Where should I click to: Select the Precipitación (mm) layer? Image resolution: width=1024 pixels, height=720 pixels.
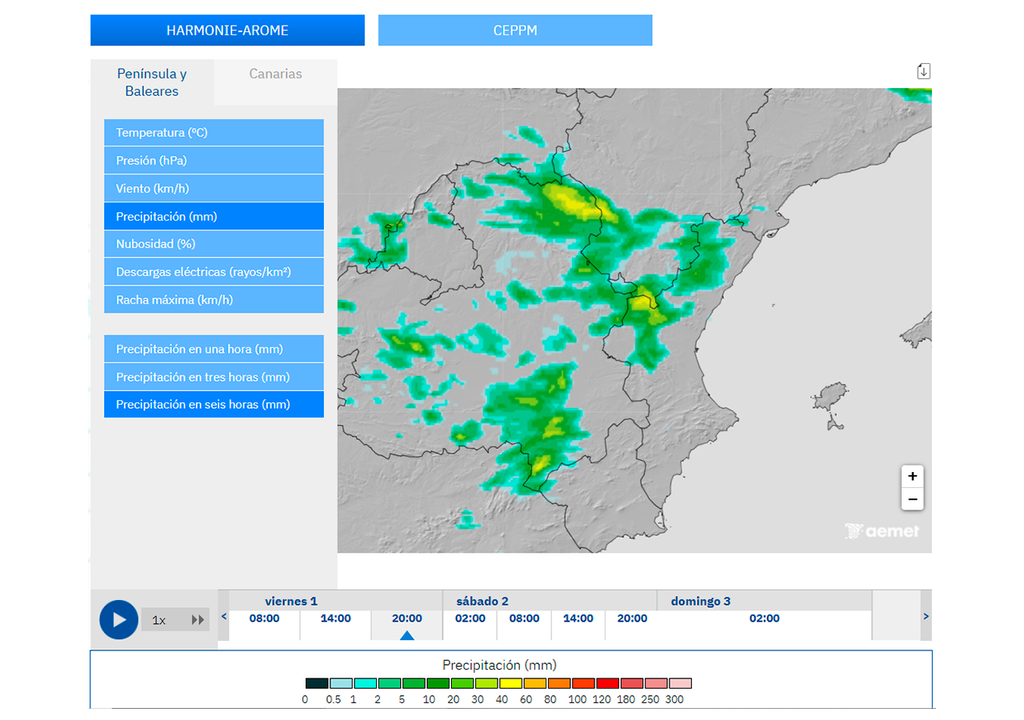click(x=214, y=216)
